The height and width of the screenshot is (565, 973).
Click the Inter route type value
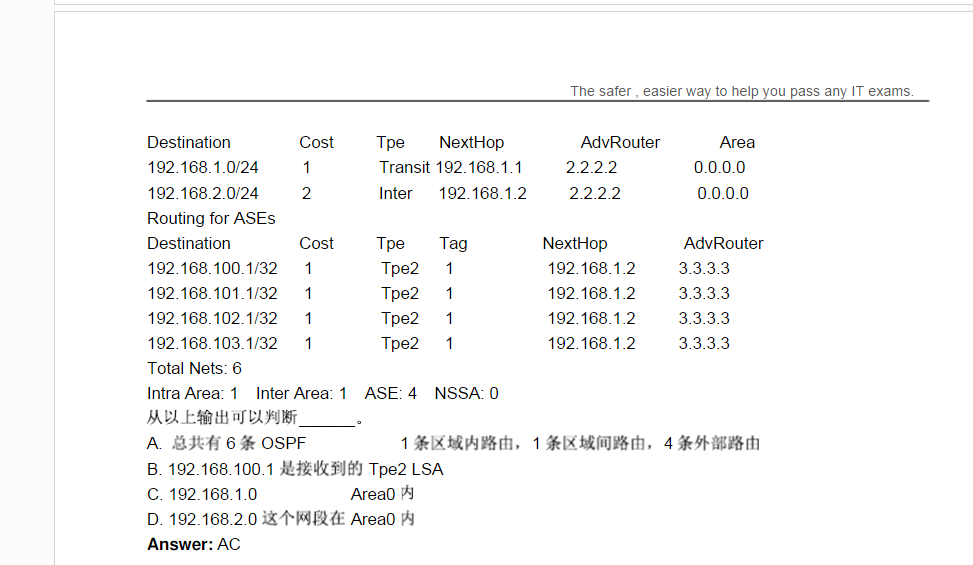point(395,193)
